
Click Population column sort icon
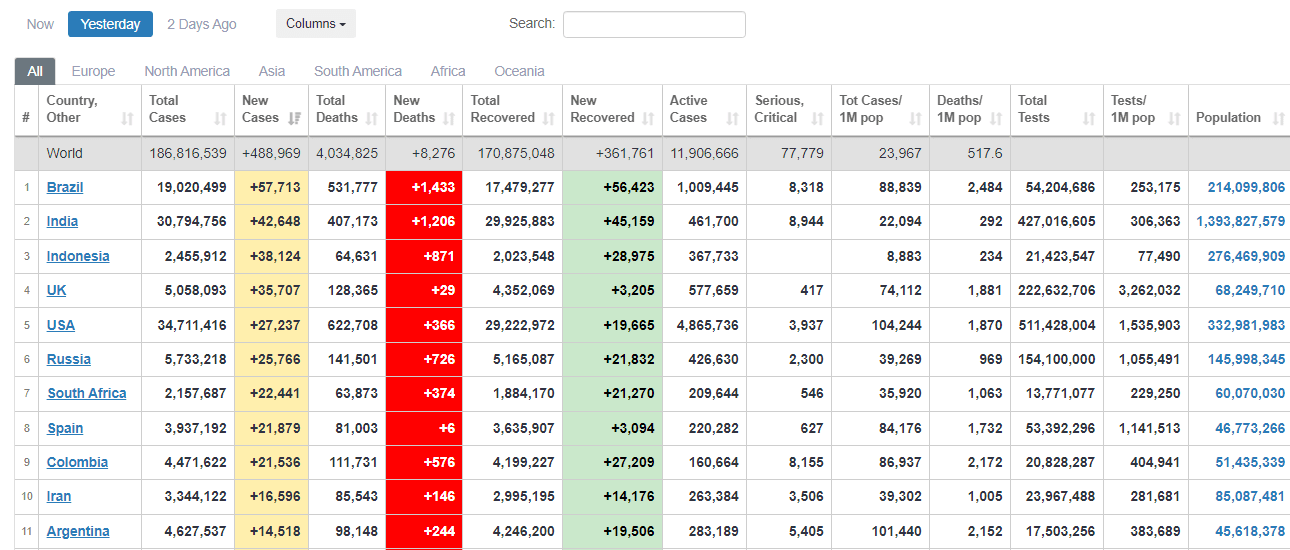tap(1278, 119)
